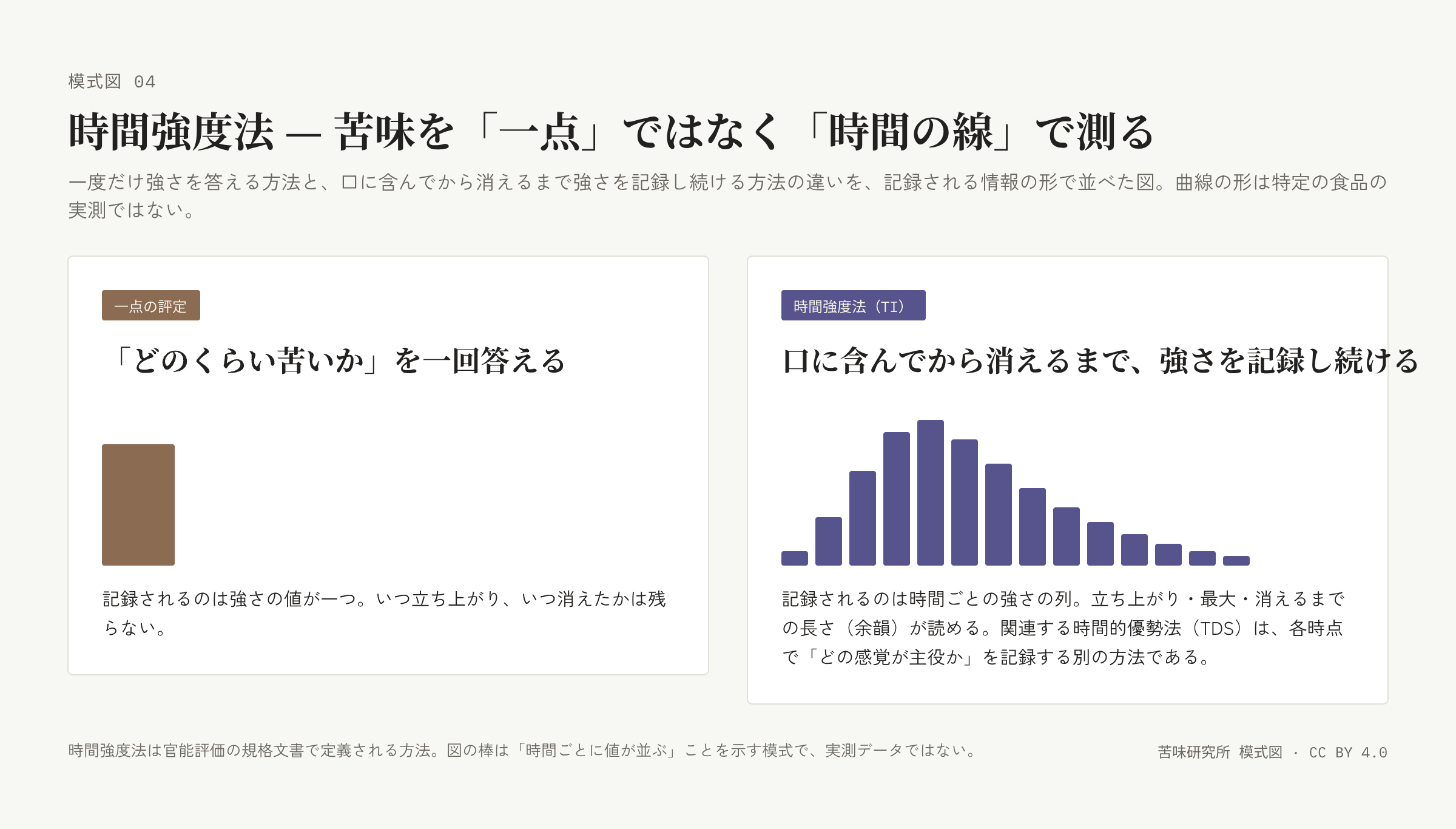Click the main title 時間強度法 — 苦味を…
This screenshot has height=829, width=1456.
[x=612, y=132]
